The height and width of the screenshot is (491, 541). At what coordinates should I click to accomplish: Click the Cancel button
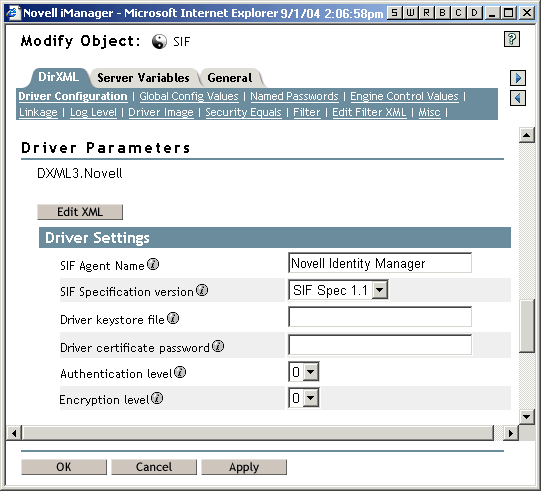154,467
